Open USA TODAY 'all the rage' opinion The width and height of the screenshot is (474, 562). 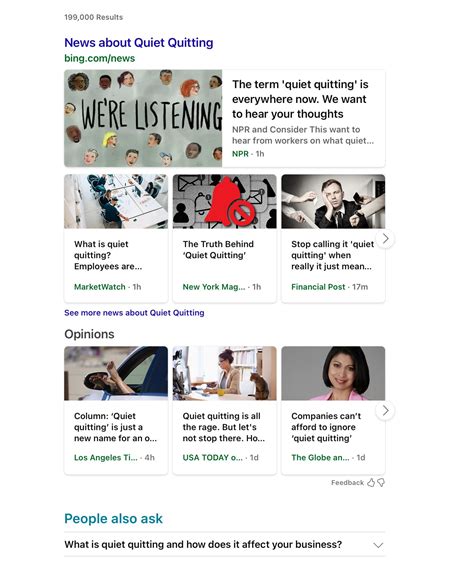point(224,427)
